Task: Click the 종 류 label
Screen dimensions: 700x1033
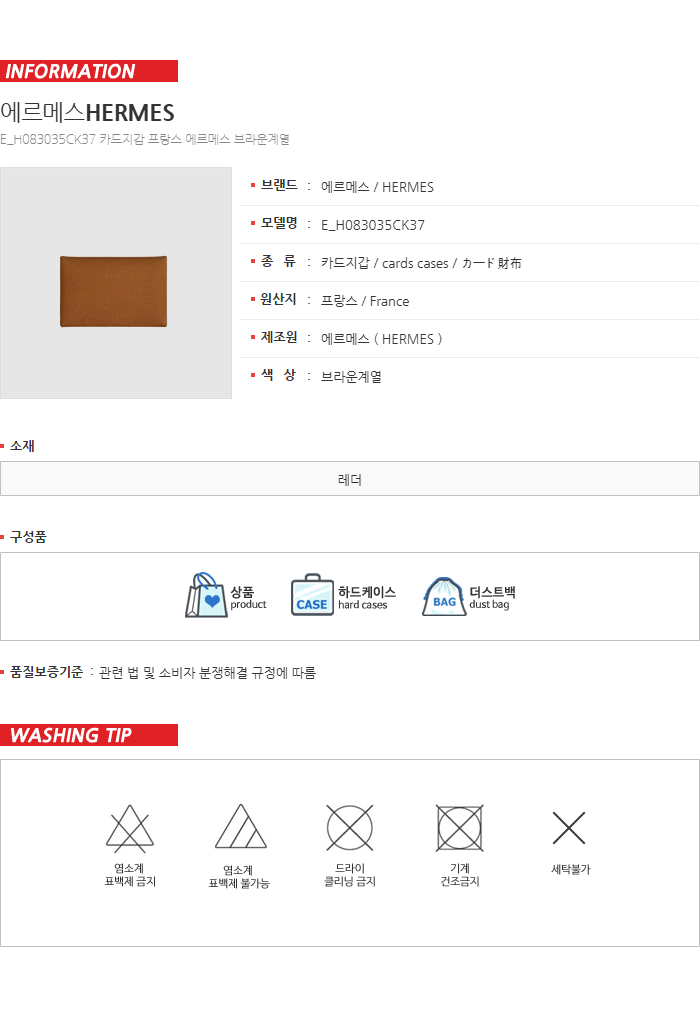Action: click(x=279, y=262)
